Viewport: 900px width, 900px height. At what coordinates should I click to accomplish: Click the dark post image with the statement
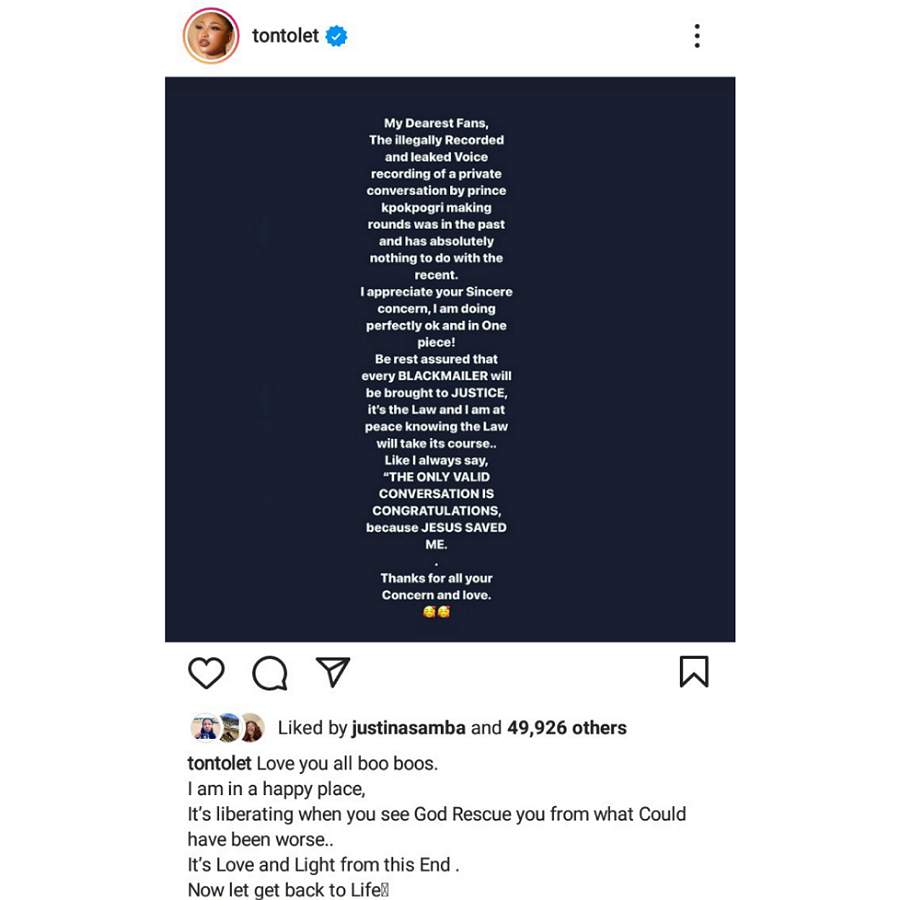(x=450, y=360)
